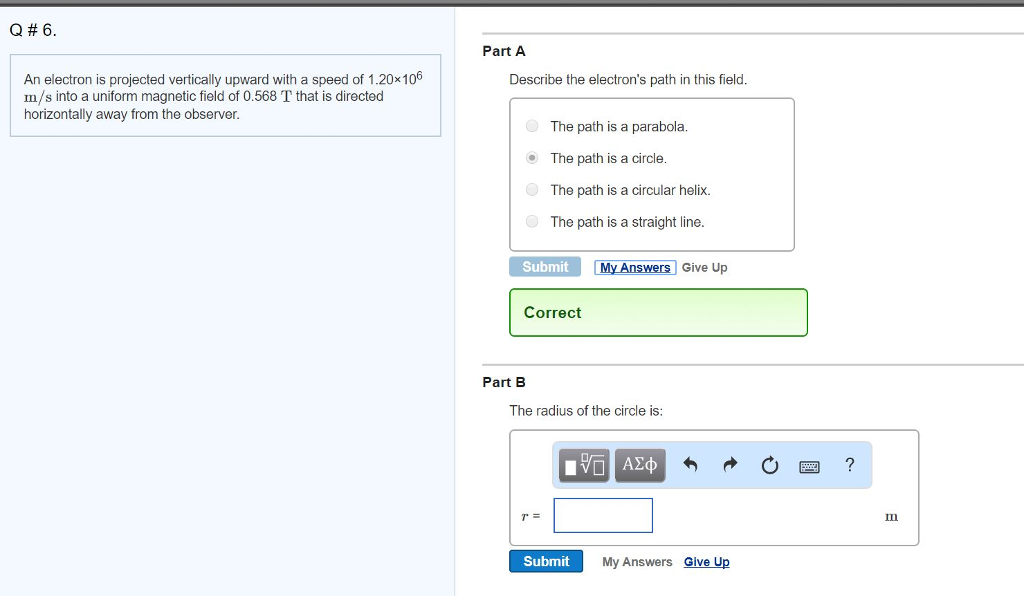This screenshot has height=596, width=1024.
Task: Click the undo arrow in equation toolbar
Action: coord(690,464)
